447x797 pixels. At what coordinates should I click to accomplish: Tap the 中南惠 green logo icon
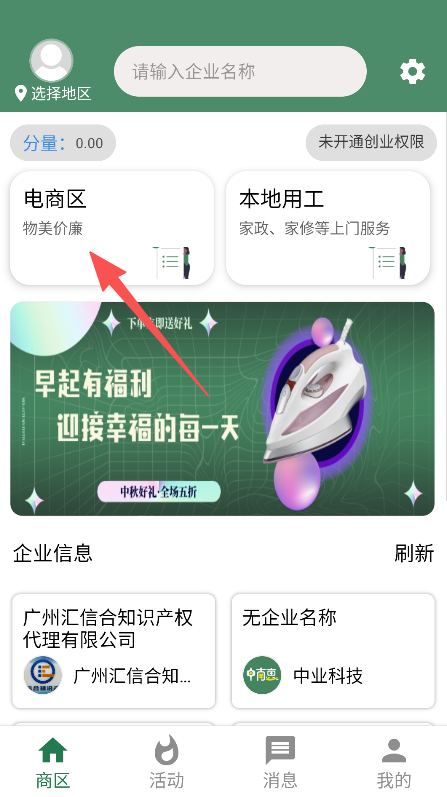(x=262, y=676)
